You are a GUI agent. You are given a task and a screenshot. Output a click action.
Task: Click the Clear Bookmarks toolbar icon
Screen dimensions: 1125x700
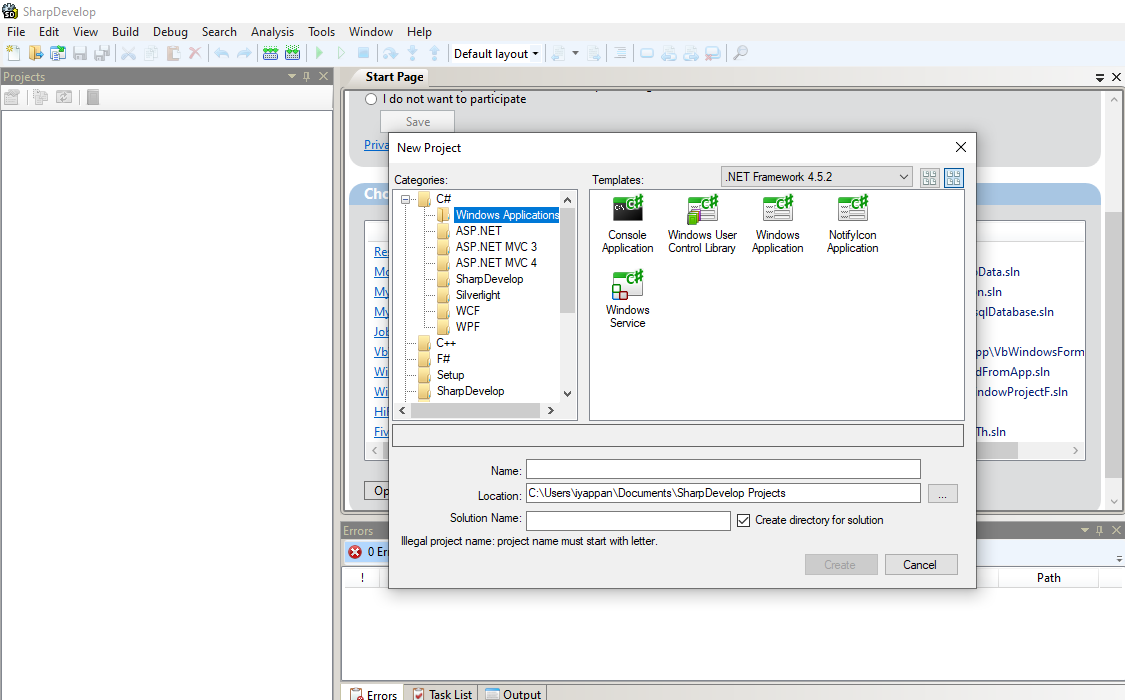coord(712,53)
